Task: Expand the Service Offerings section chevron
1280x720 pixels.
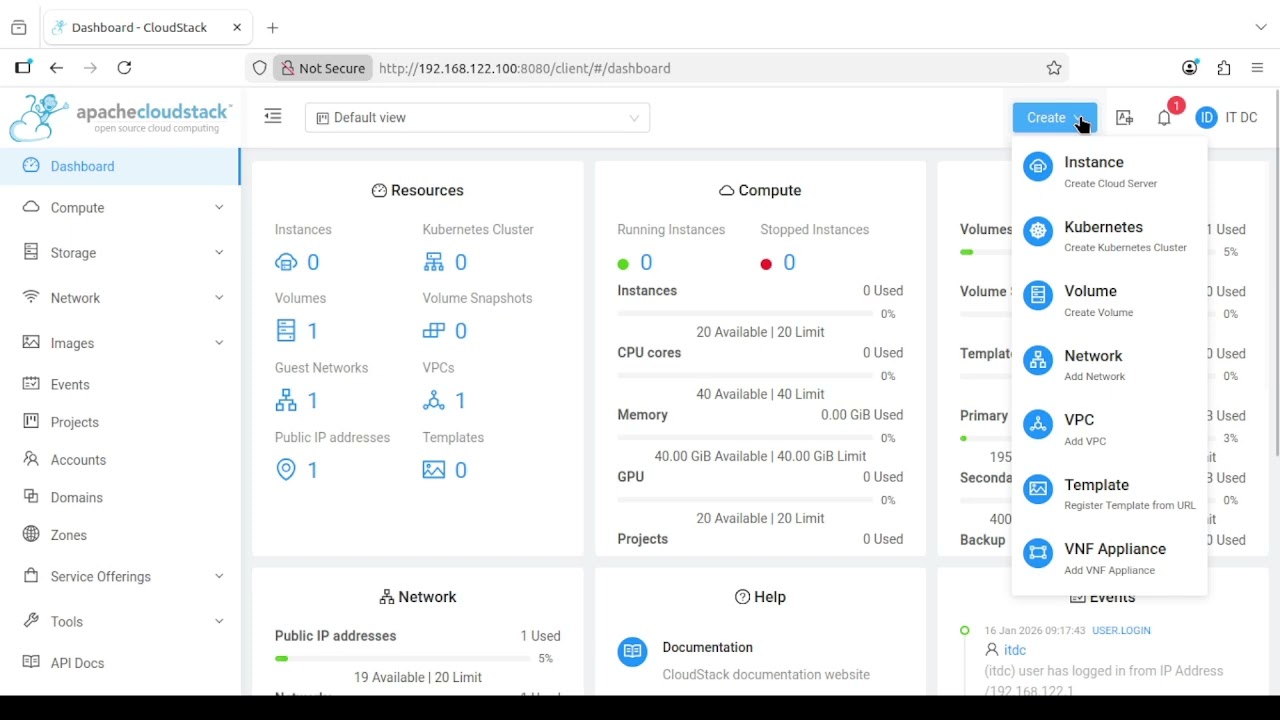Action: pos(219,576)
